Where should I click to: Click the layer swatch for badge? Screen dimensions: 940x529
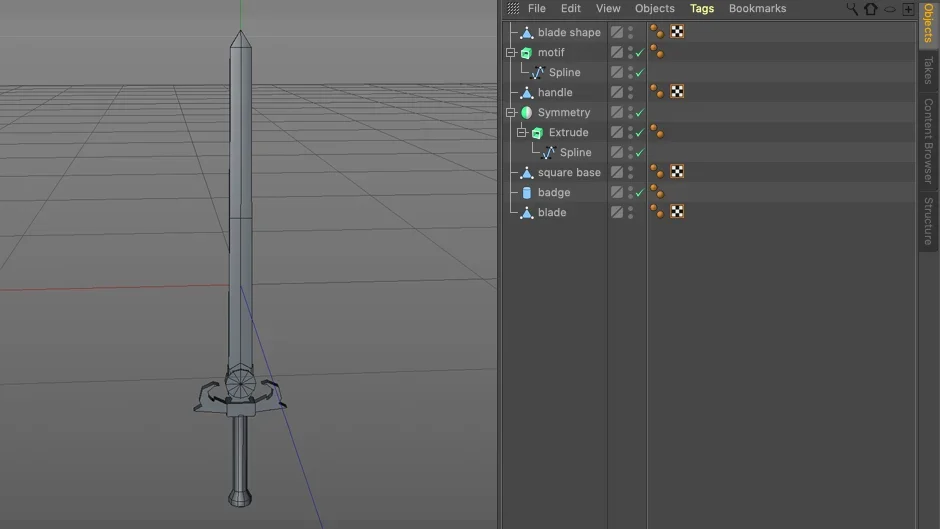pyautogui.click(x=617, y=193)
